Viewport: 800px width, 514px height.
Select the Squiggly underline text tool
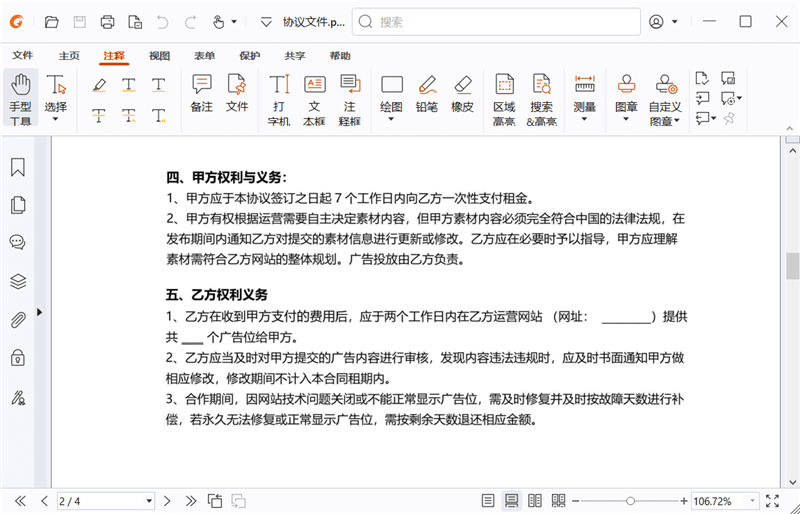pos(129,85)
